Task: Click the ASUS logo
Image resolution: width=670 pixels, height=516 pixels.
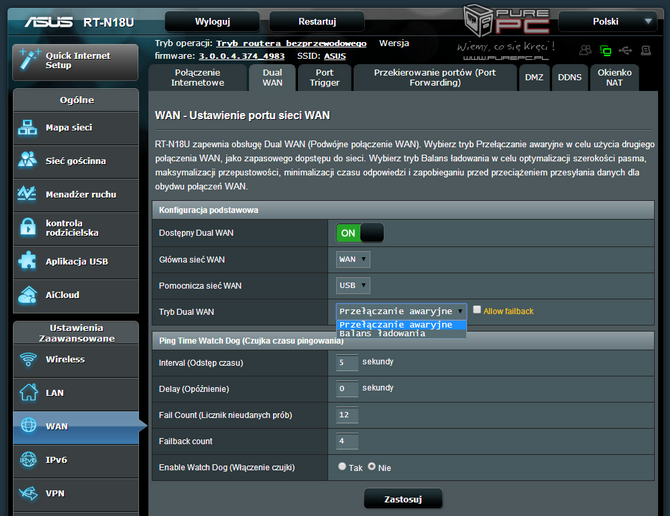Action: tap(48, 21)
